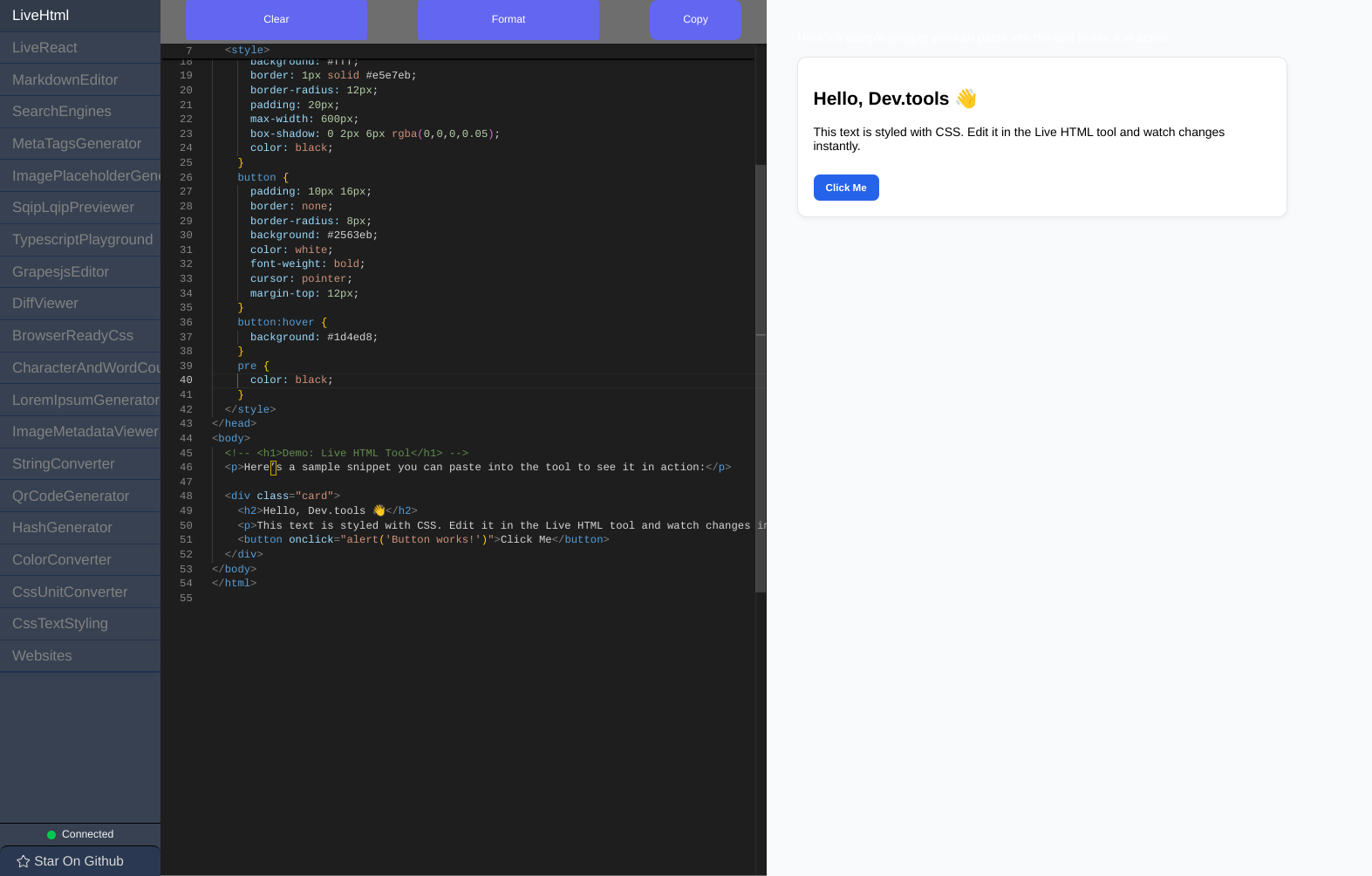The image size is (1372, 876).
Task: Click the div class="card" code line
Action: click(x=283, y=496)
